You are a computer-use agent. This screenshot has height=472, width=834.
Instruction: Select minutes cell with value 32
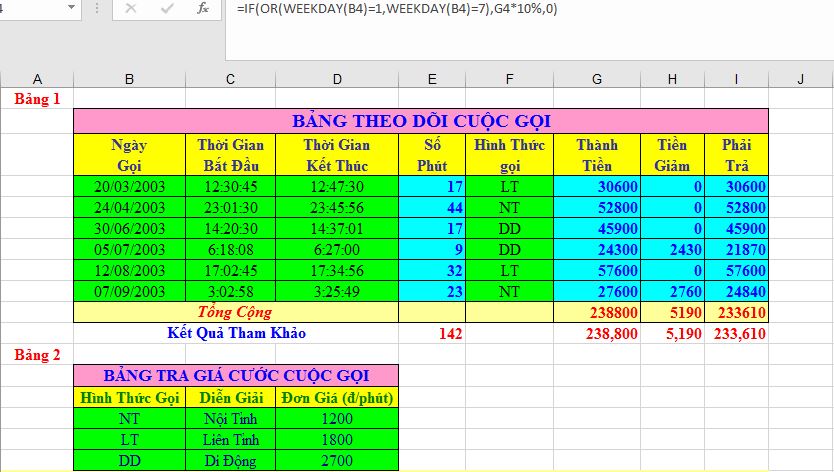click(432, 270)
